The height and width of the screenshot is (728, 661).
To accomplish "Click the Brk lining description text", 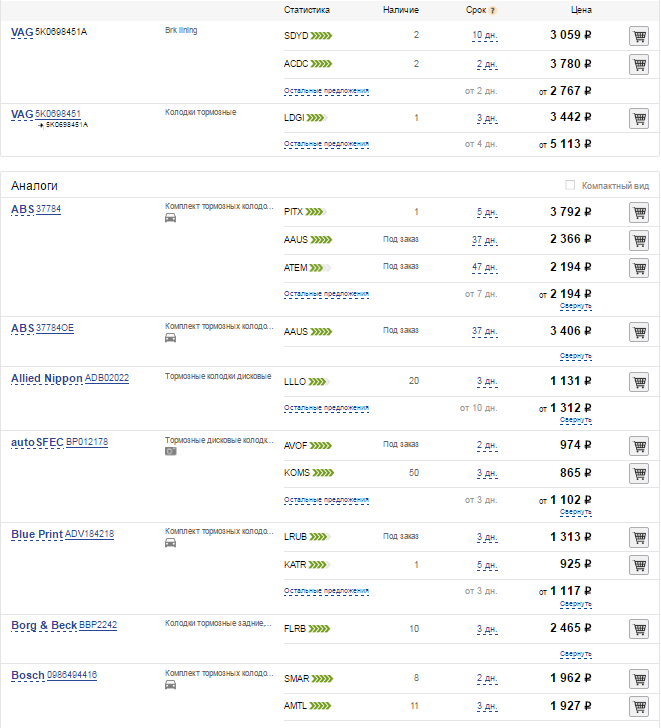I will (x=181, y=31).
